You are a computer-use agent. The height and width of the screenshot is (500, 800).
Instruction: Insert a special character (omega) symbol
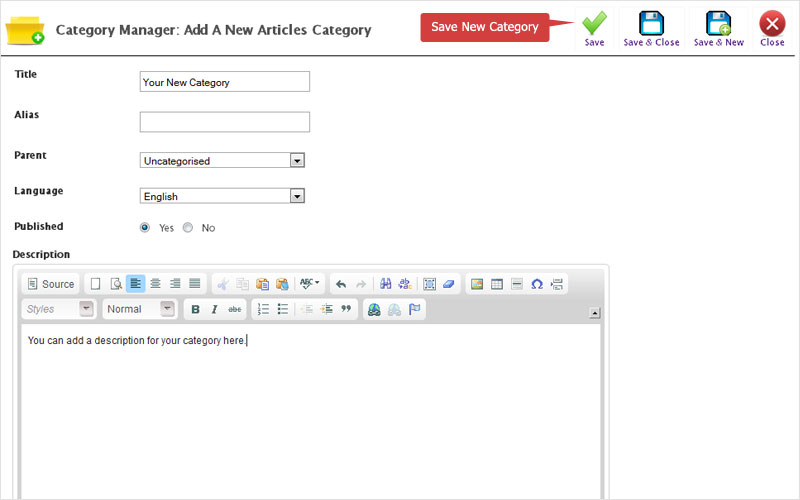pyautogui.click(x=537, y=284)
